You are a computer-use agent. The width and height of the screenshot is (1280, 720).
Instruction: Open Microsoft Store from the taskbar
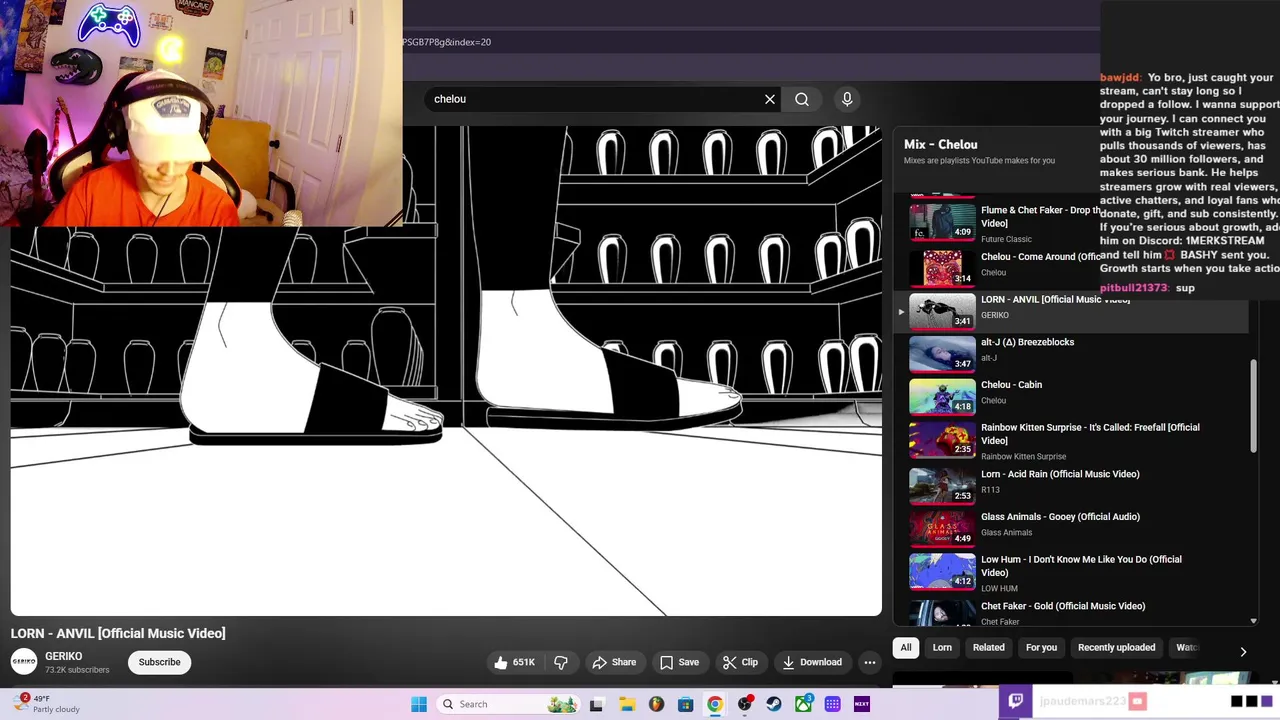point(685,704)
